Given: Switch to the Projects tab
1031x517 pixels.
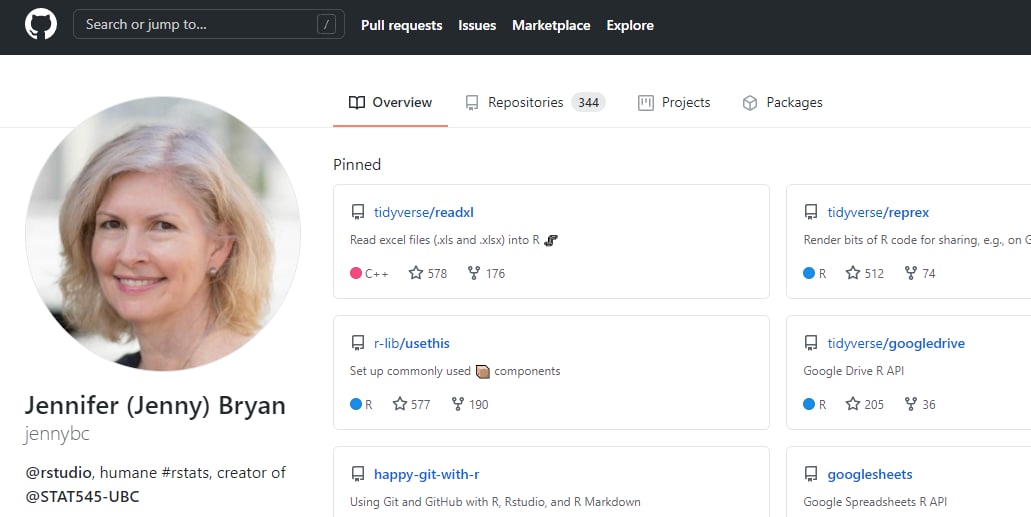Looking at the screenshot, I should tap(674, 103).
